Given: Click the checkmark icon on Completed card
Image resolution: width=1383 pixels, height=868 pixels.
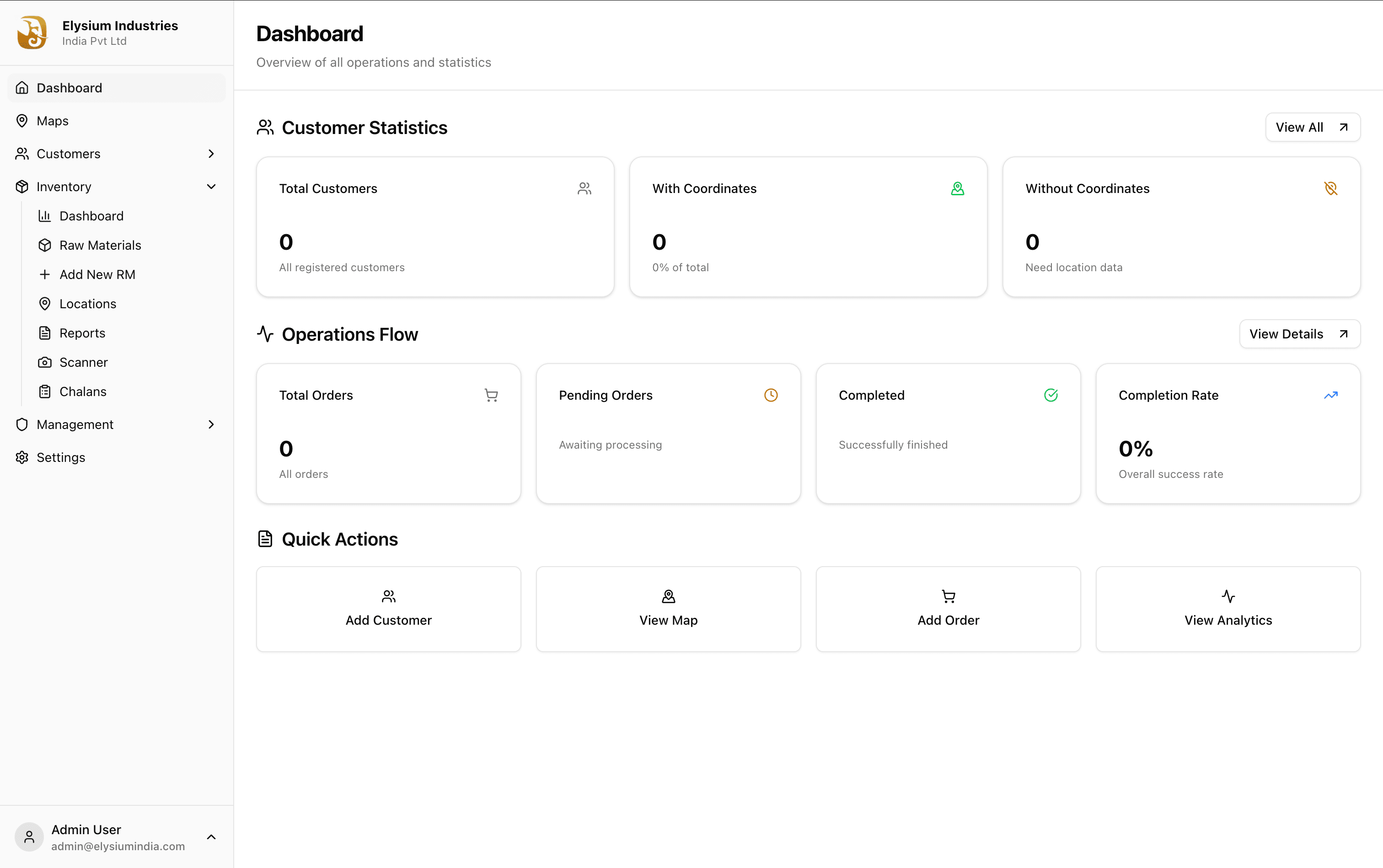Looking at the screenshot, I should click(1051, 395).
